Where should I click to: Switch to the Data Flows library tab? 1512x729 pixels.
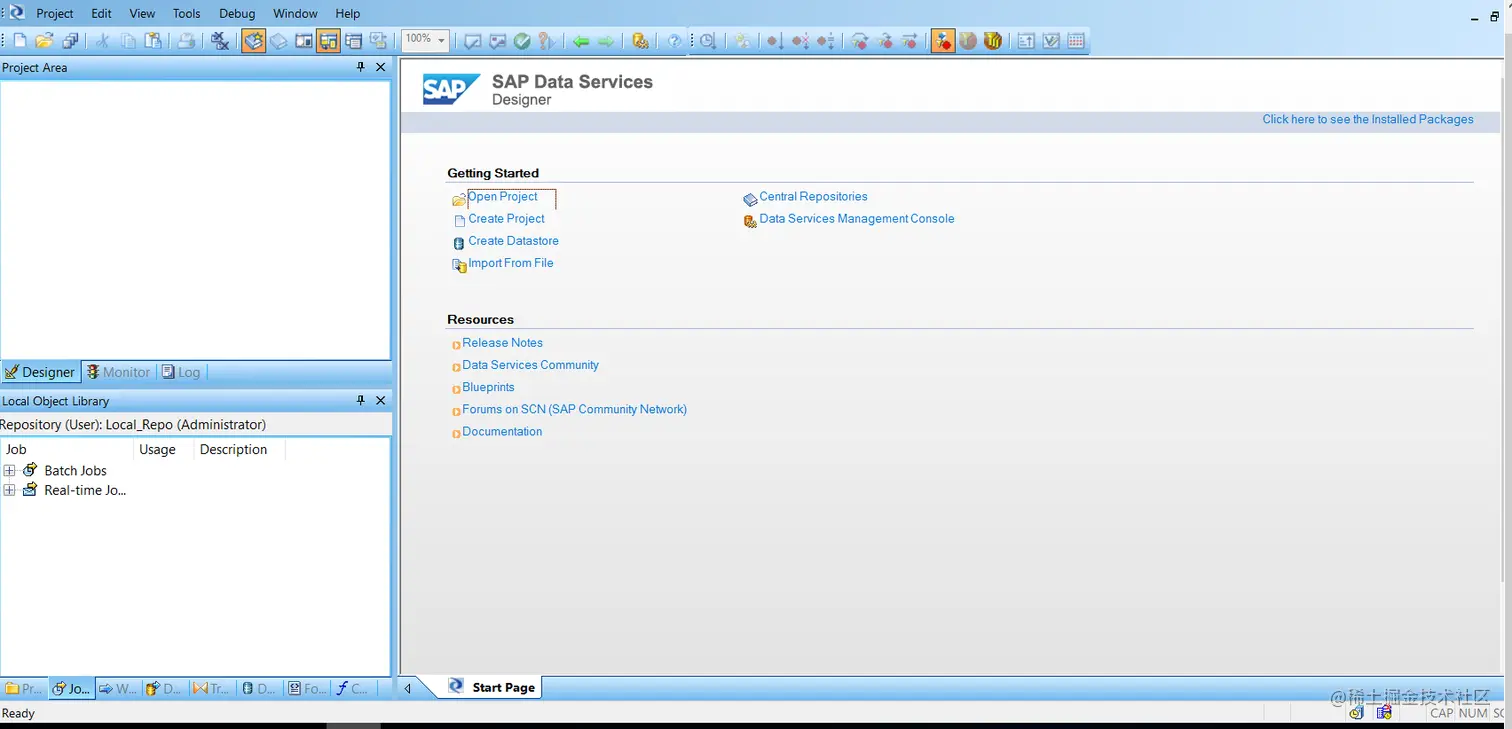click(x=165, y=688)
